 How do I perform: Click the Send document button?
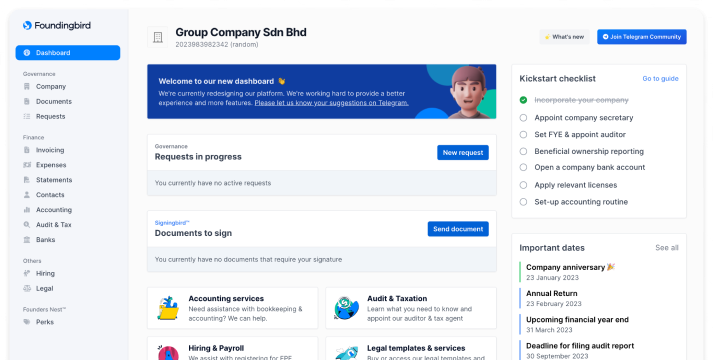458,229
